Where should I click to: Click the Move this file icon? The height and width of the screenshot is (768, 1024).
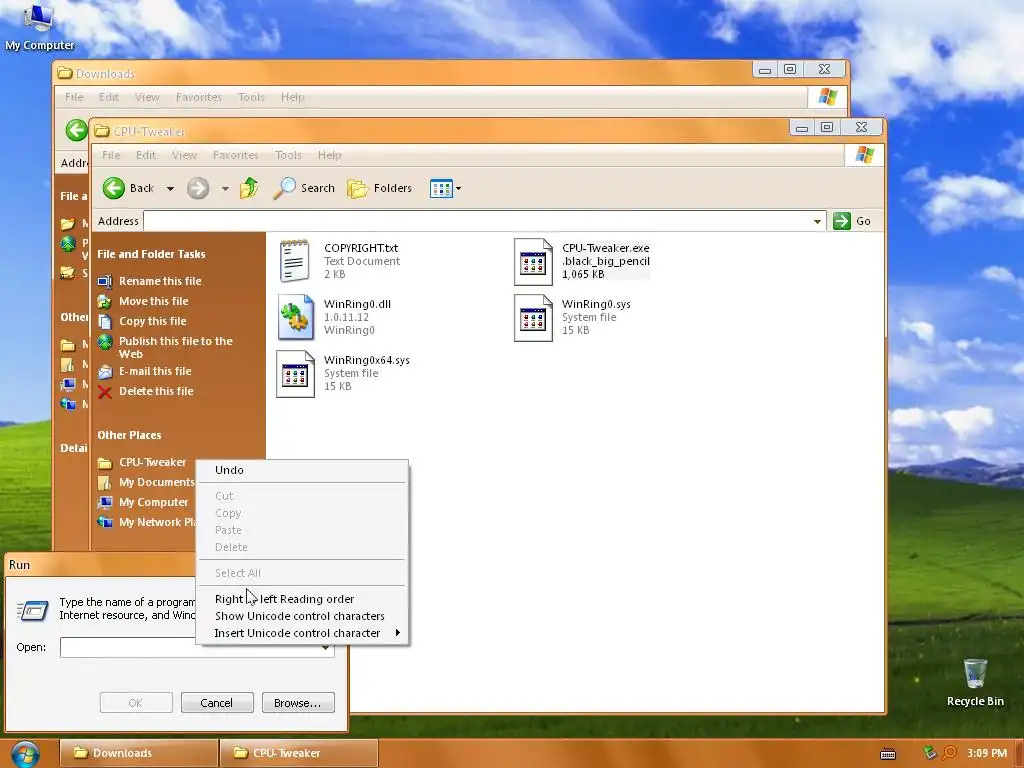(104, 302)
